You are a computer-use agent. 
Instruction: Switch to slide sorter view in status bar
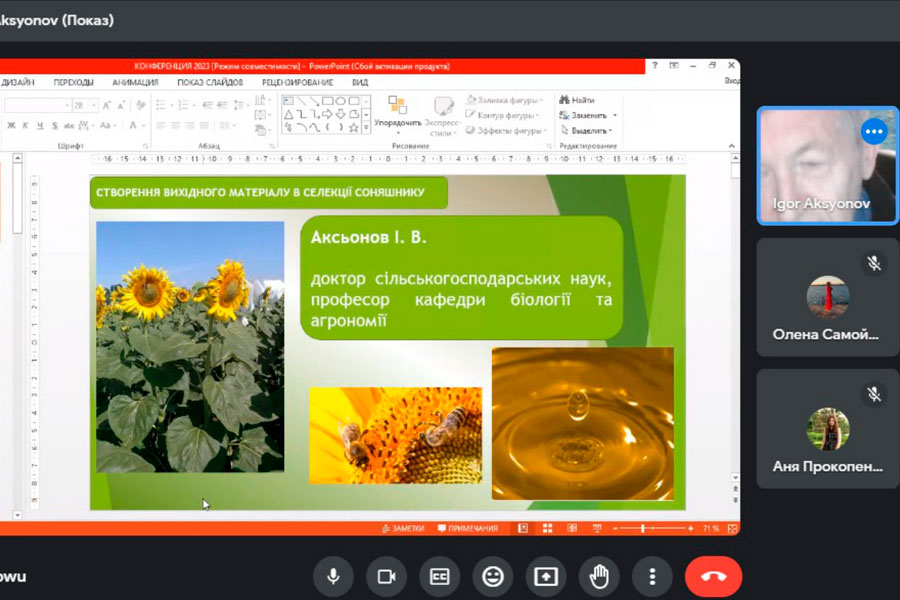(x=547, y=528)
